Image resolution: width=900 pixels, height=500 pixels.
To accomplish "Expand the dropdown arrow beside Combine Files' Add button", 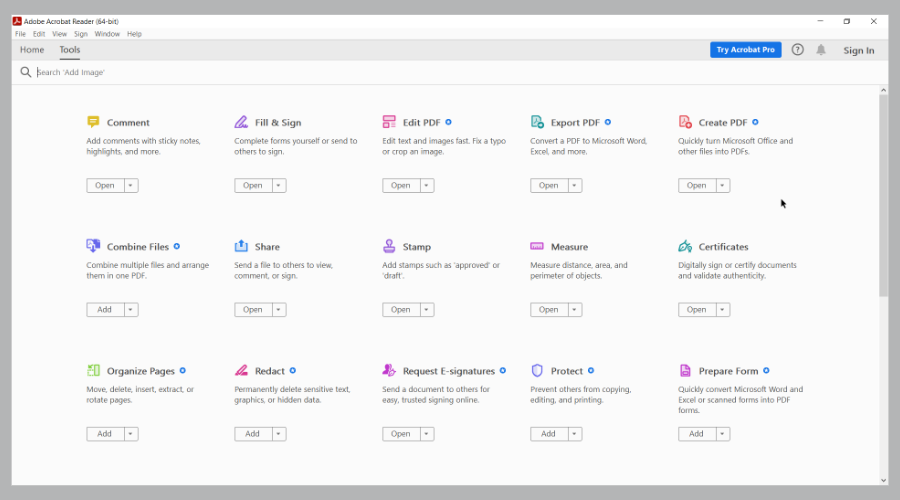I will click(131, 309).
